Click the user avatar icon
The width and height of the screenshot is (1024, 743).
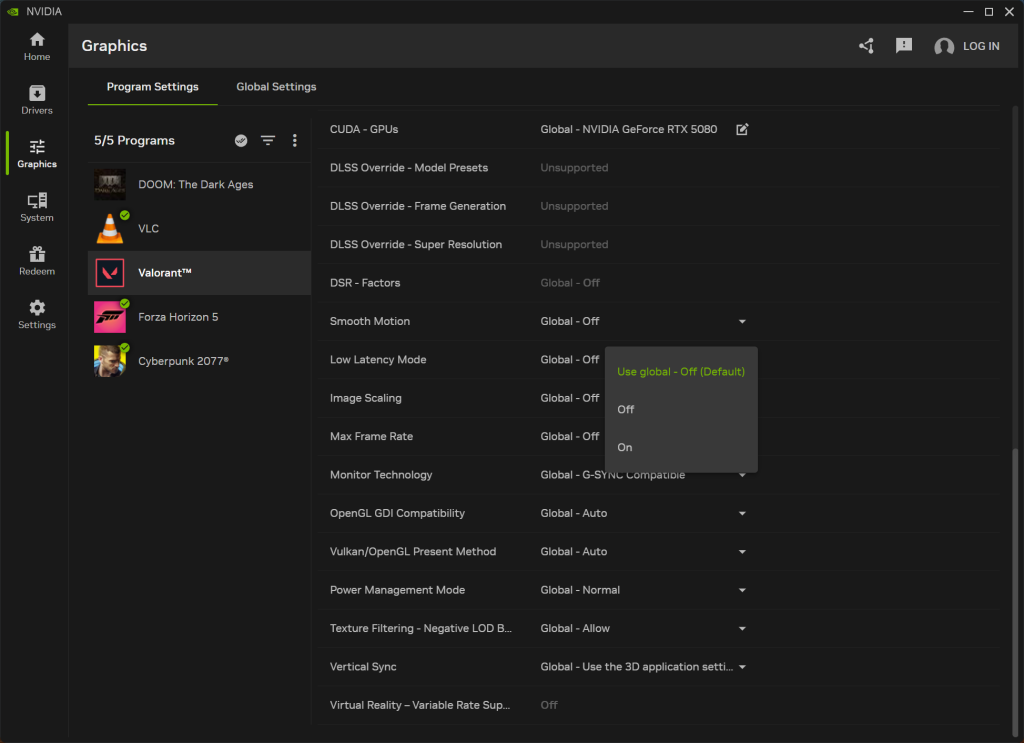(x=944, y=46)
